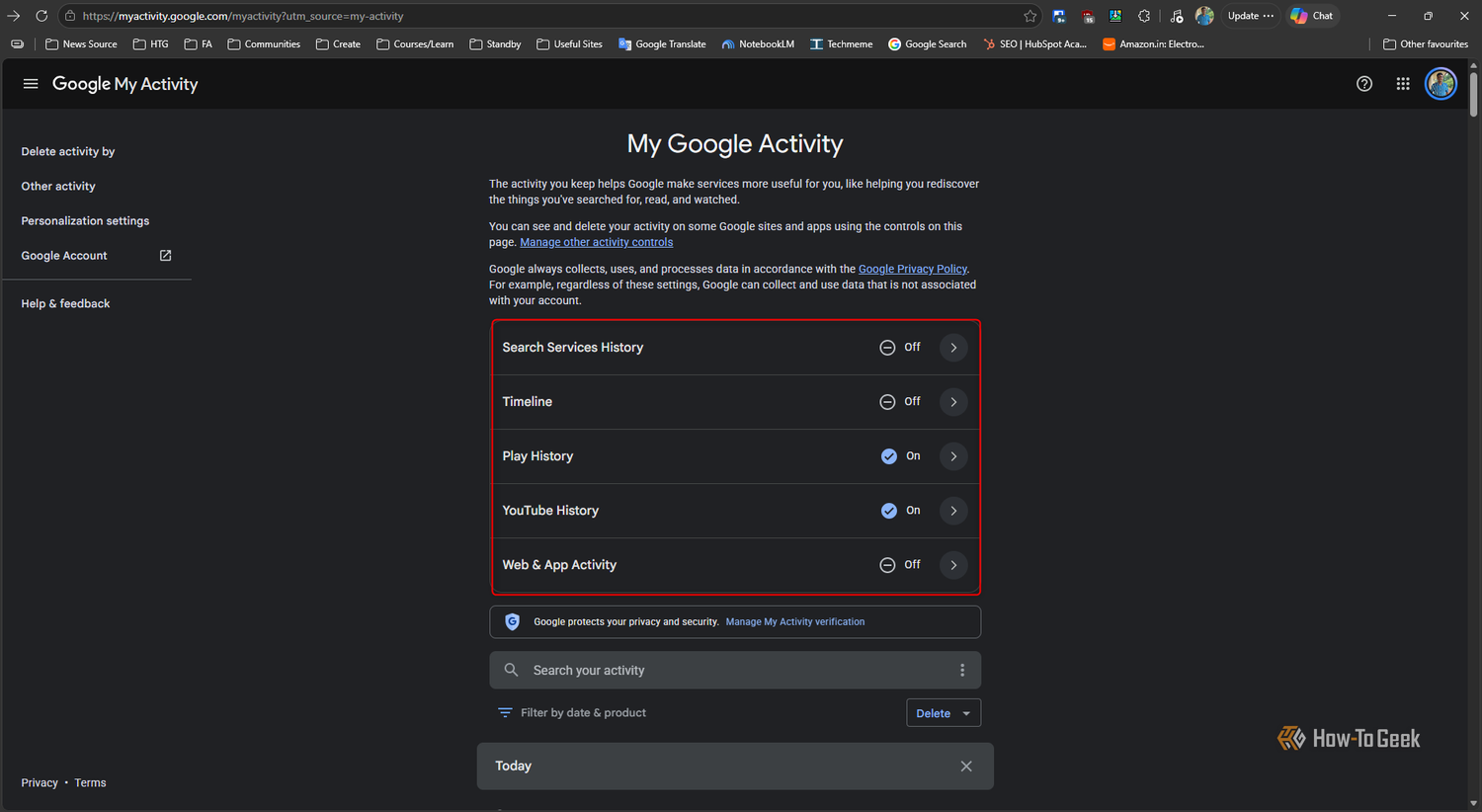Click the address bar URL
Image resolution: width=1482 pixels, height=812 pixels.
click(243, 16)
